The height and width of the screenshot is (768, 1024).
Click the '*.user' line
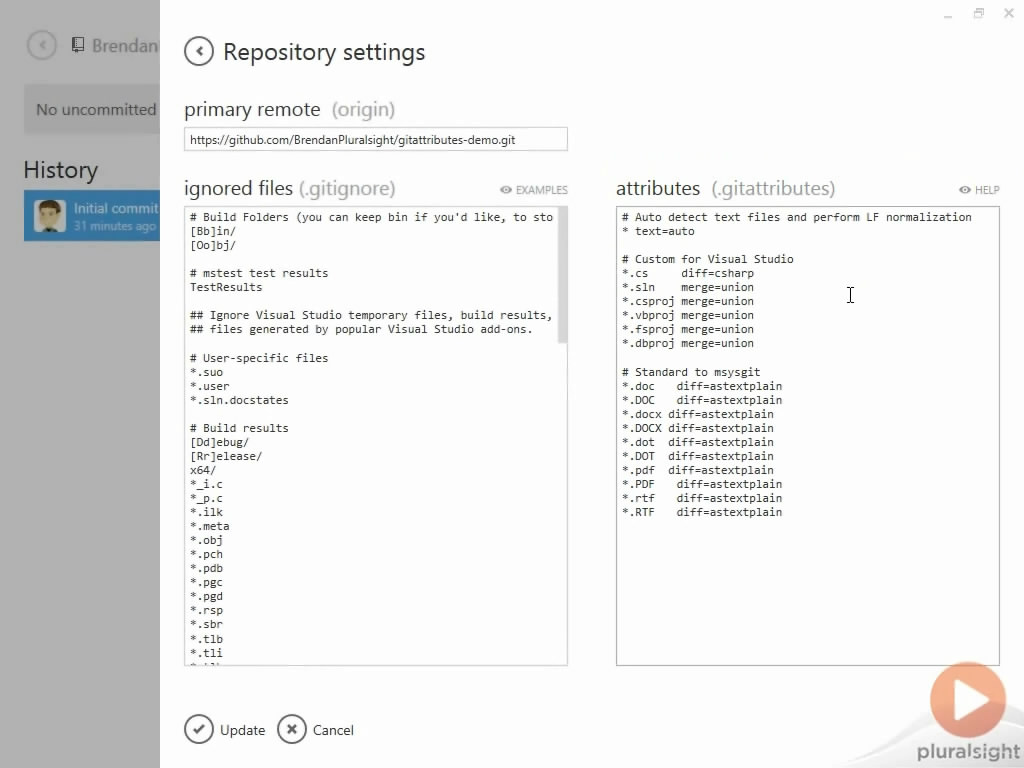210,386
